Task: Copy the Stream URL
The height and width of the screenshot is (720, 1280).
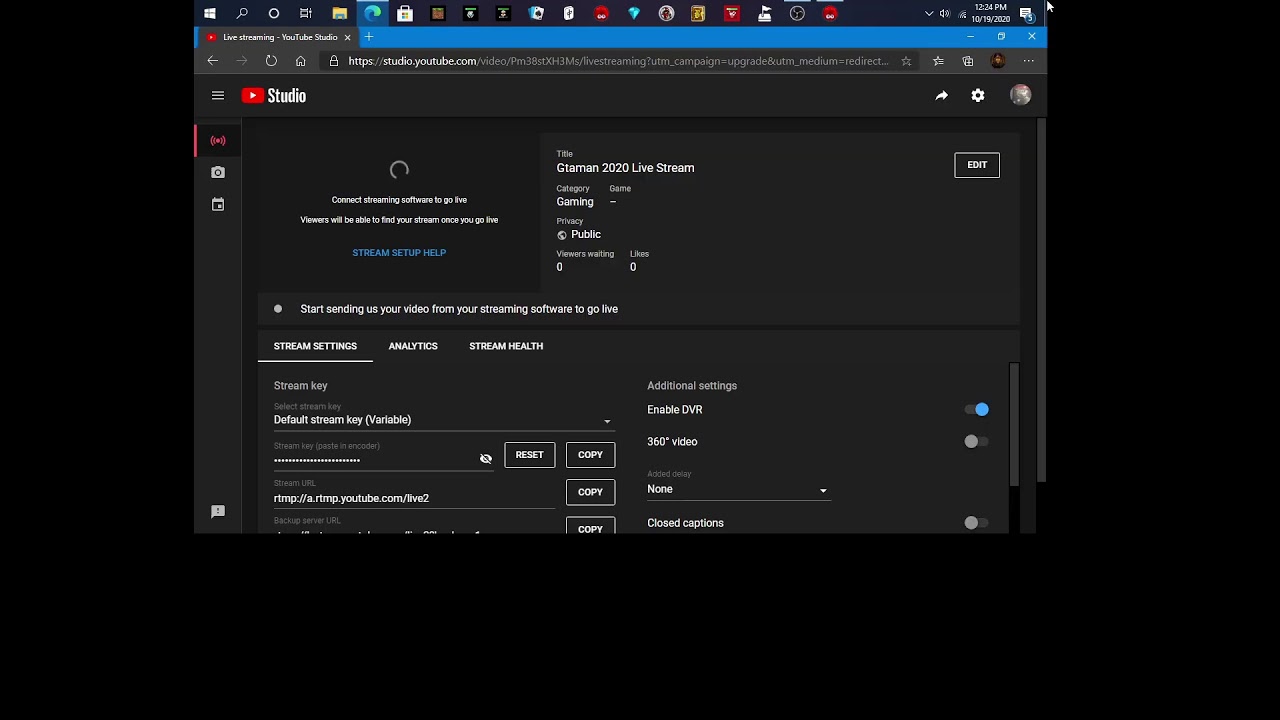Action: [x=591, y=492]
